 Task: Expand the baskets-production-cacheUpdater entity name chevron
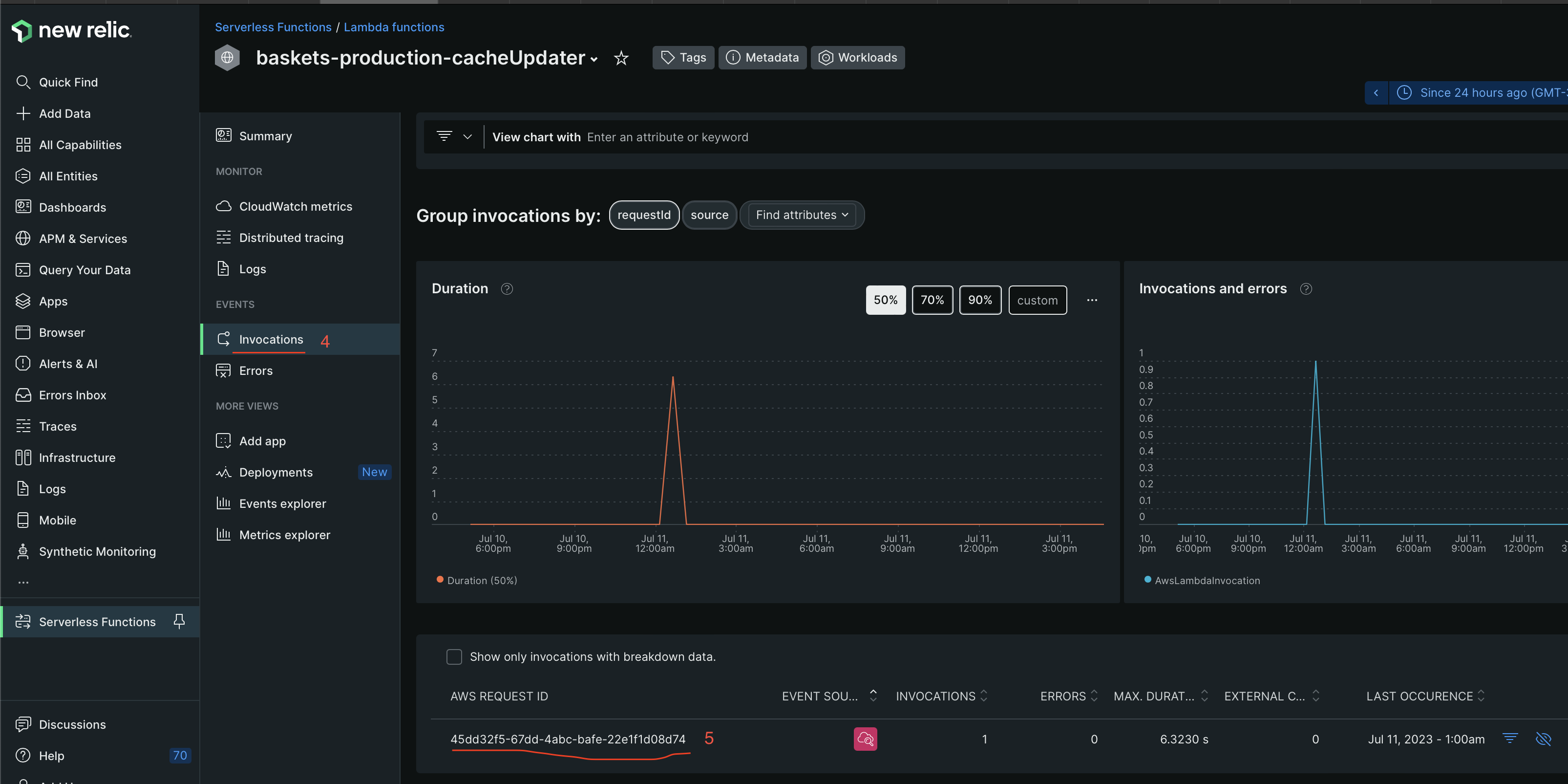click(593, 60)
